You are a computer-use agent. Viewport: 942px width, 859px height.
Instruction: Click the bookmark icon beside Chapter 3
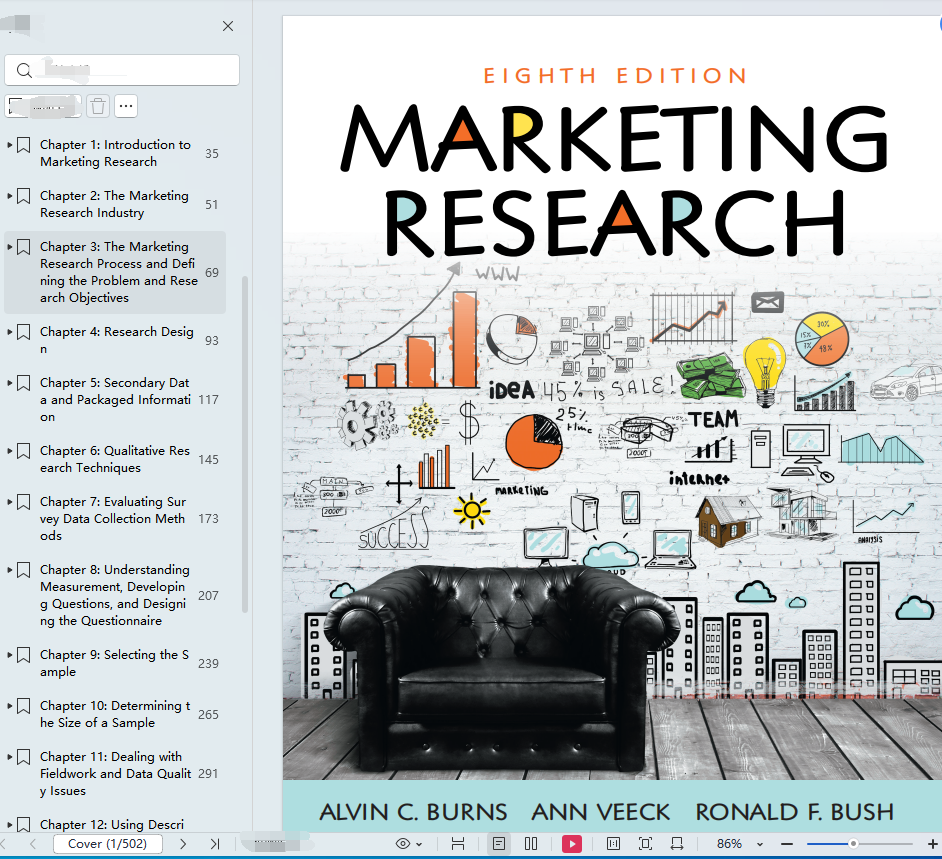point(23,247)
